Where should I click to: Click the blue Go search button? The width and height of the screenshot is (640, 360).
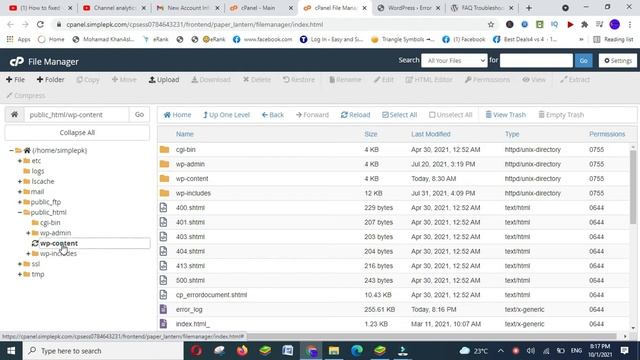pos(583,60)
